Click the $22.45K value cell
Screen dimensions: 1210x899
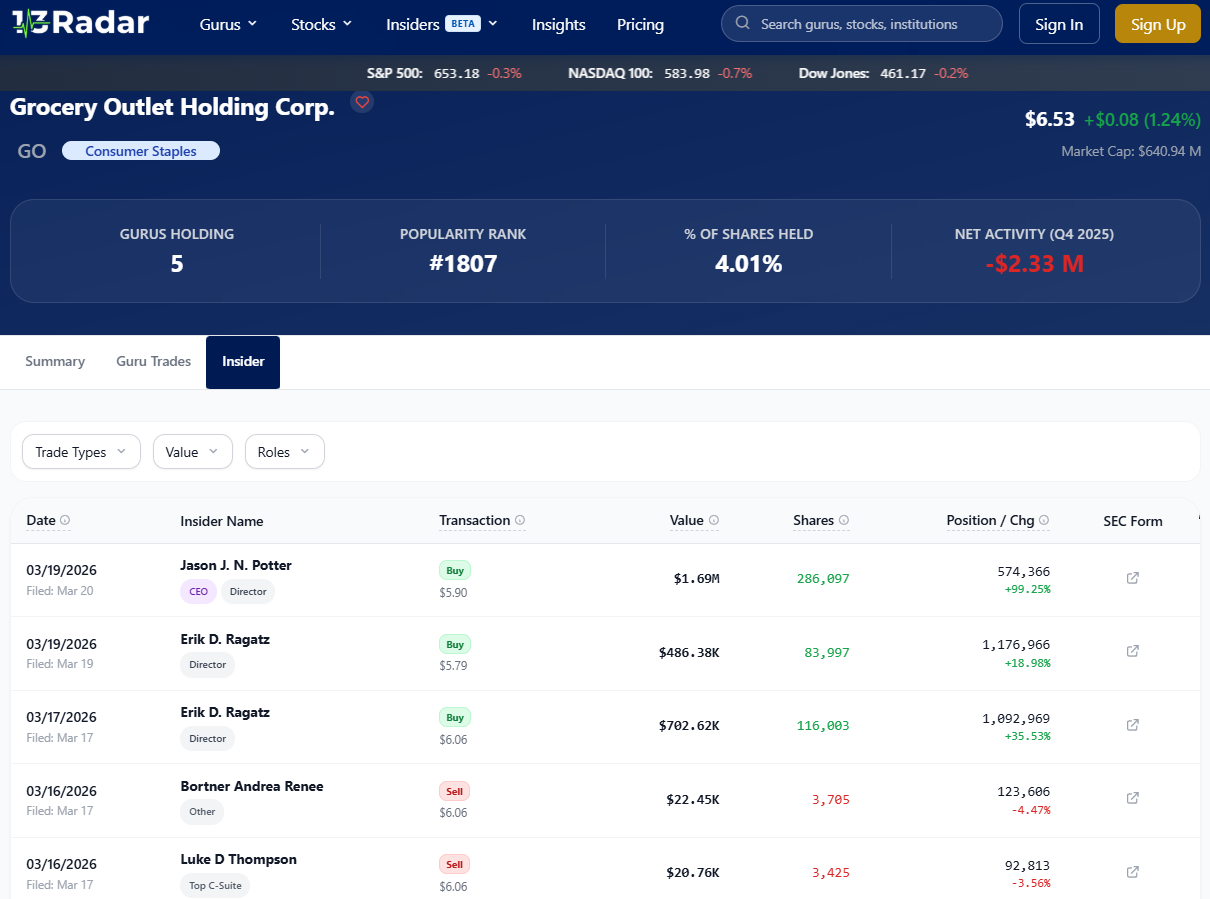pyautogui.click(x=693, y=799)
